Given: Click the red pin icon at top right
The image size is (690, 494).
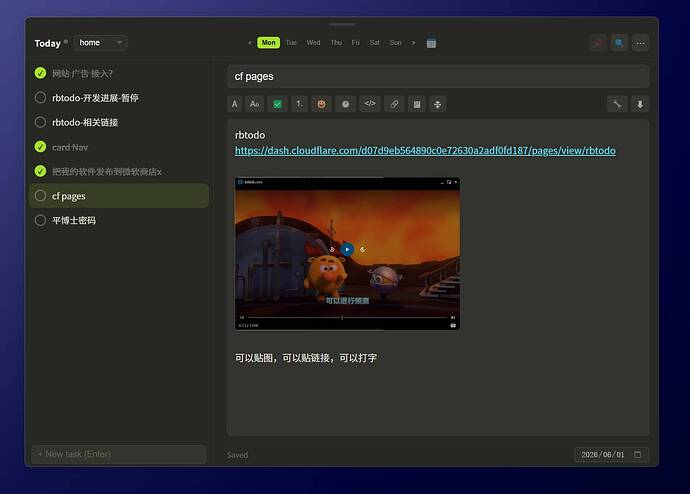Looking at the screenshot, I should 598,43.
